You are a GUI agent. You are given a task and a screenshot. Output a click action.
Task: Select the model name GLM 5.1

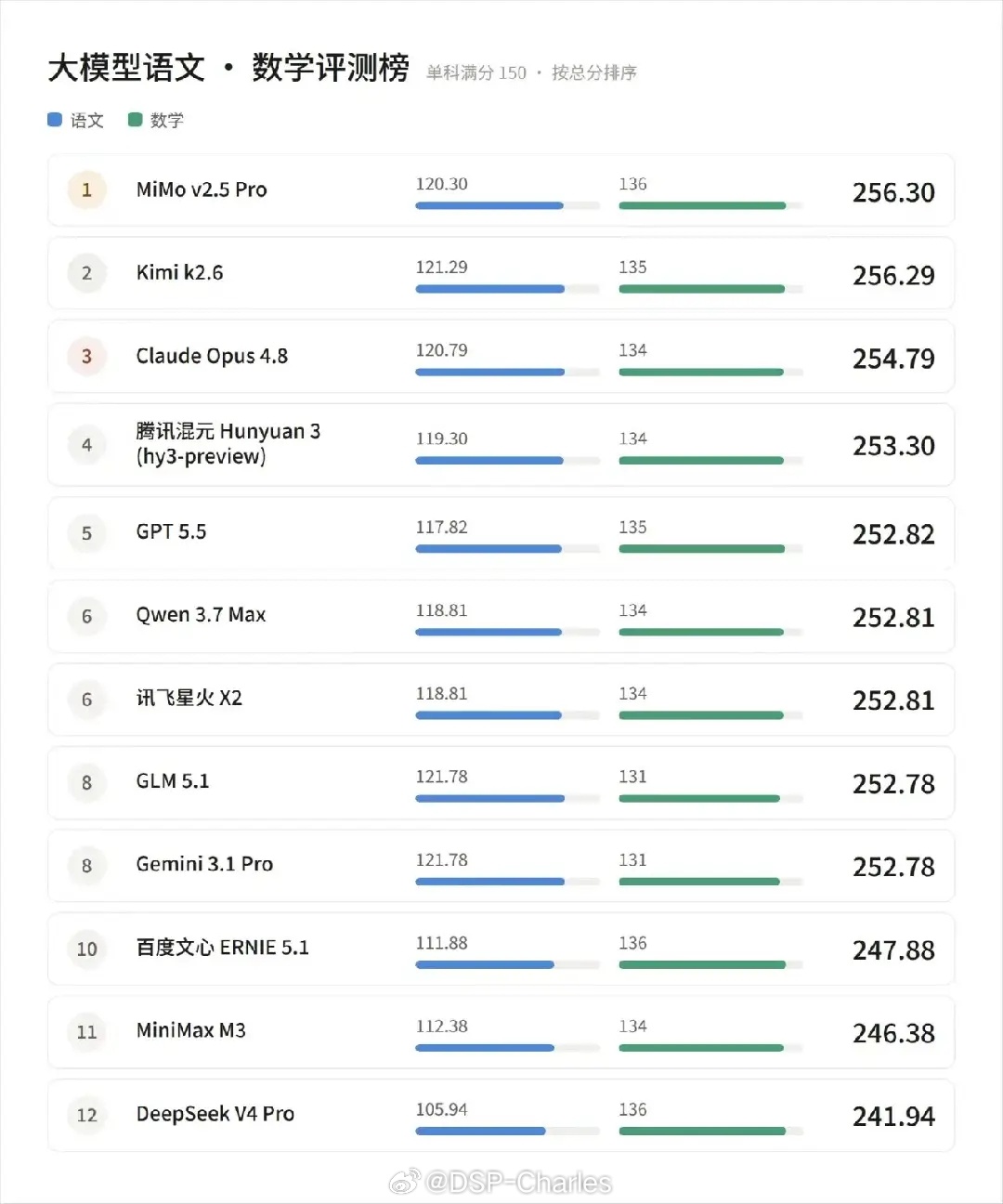point(173,781)
